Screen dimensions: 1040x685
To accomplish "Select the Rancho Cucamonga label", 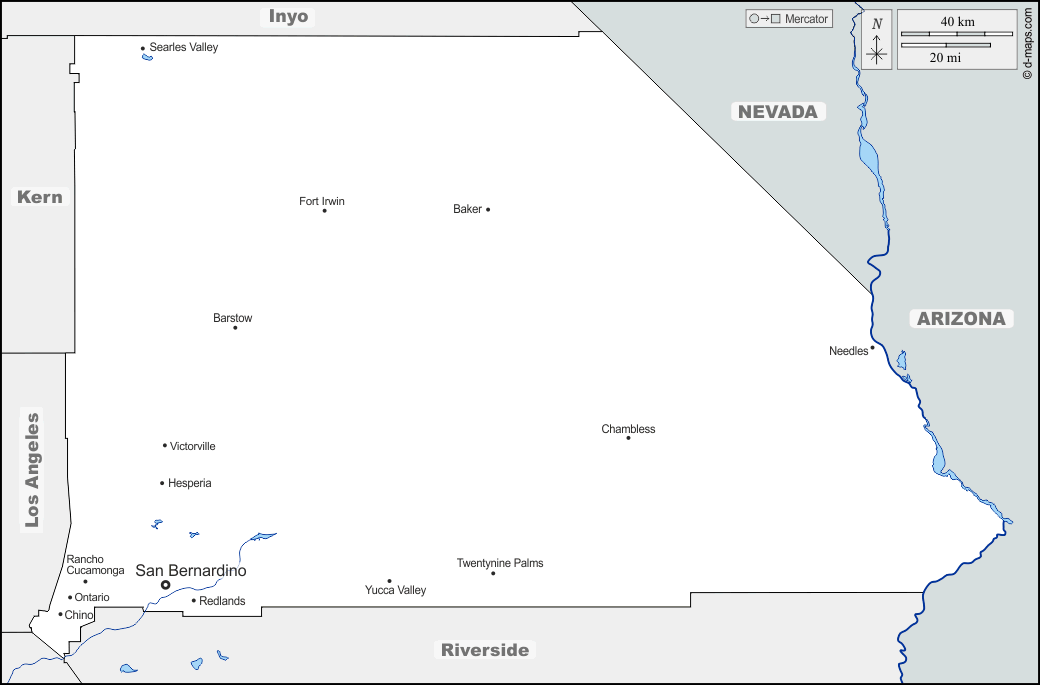I will click(95, 565).
